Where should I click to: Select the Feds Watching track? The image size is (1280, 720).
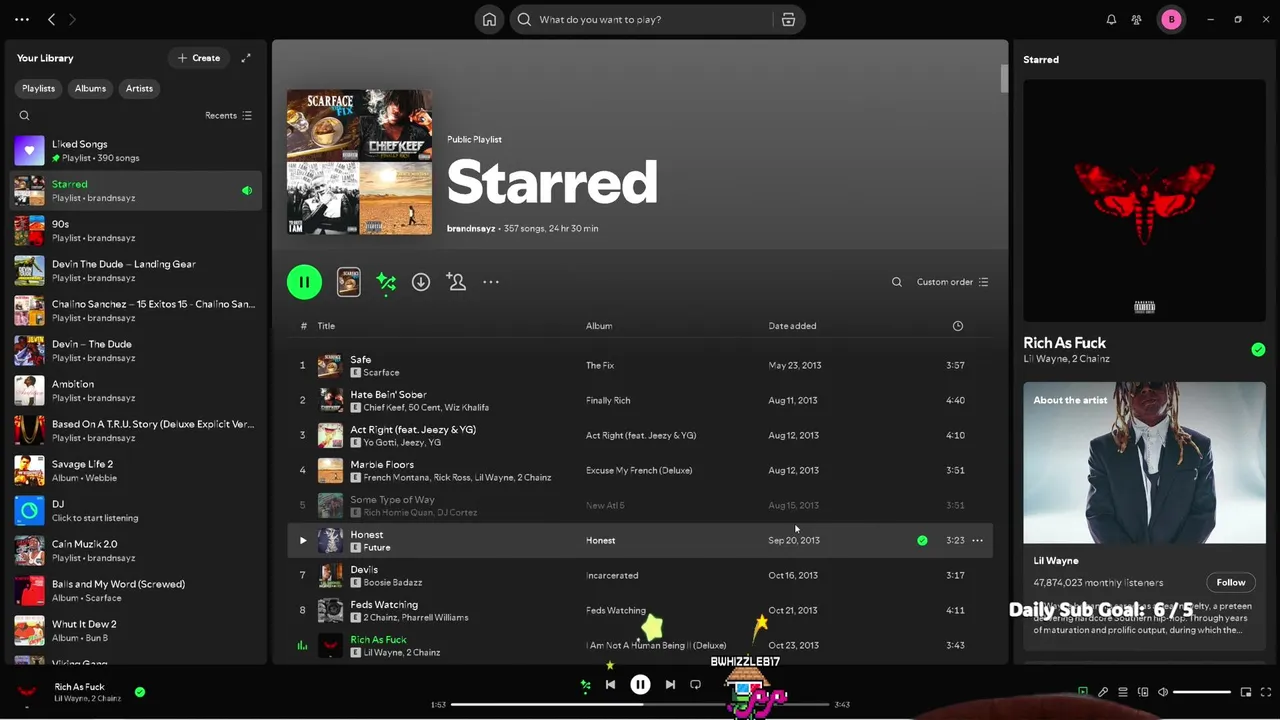[640, 610]
